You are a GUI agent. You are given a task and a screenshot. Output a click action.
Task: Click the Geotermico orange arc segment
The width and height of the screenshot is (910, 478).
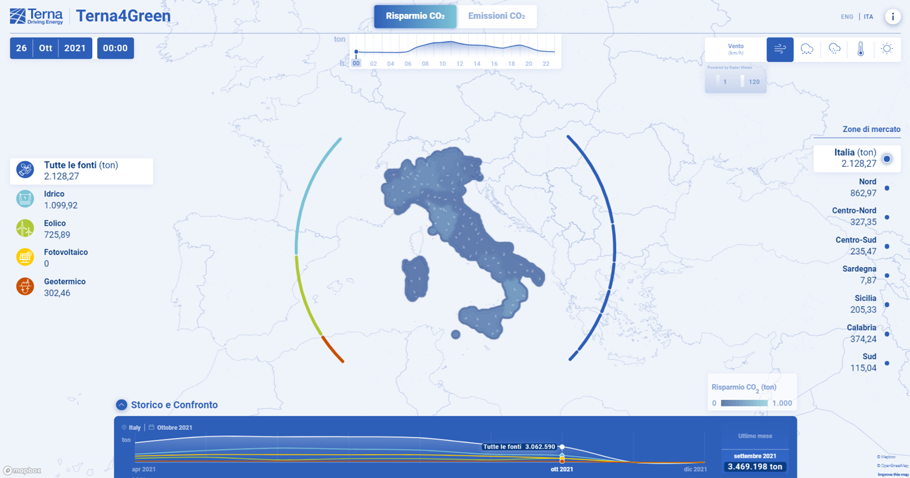pos(333,350)
